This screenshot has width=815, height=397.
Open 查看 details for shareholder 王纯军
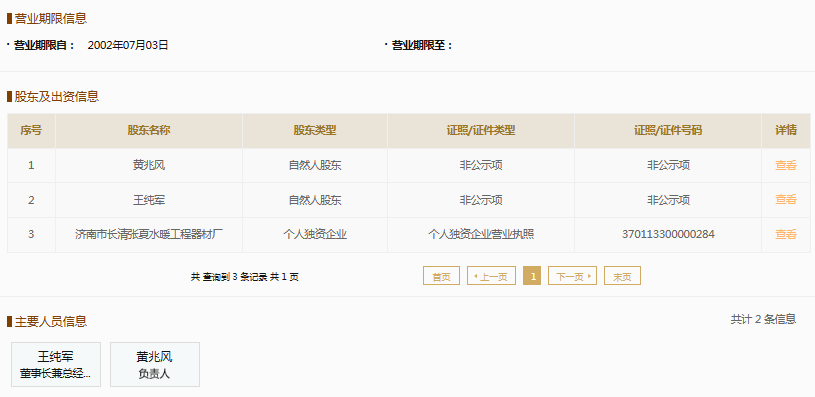click(x=785, y=200)
